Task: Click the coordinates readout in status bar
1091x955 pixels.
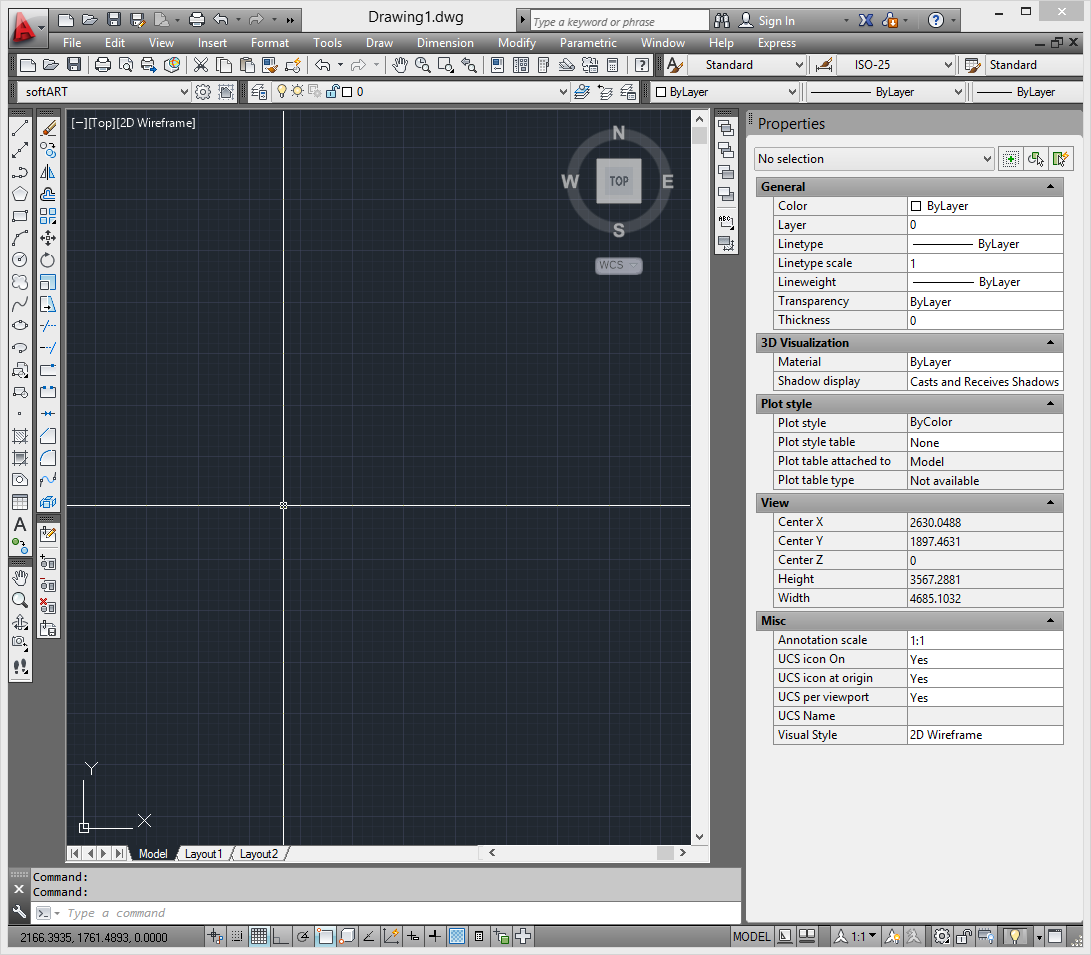Action: click(94, 938)
